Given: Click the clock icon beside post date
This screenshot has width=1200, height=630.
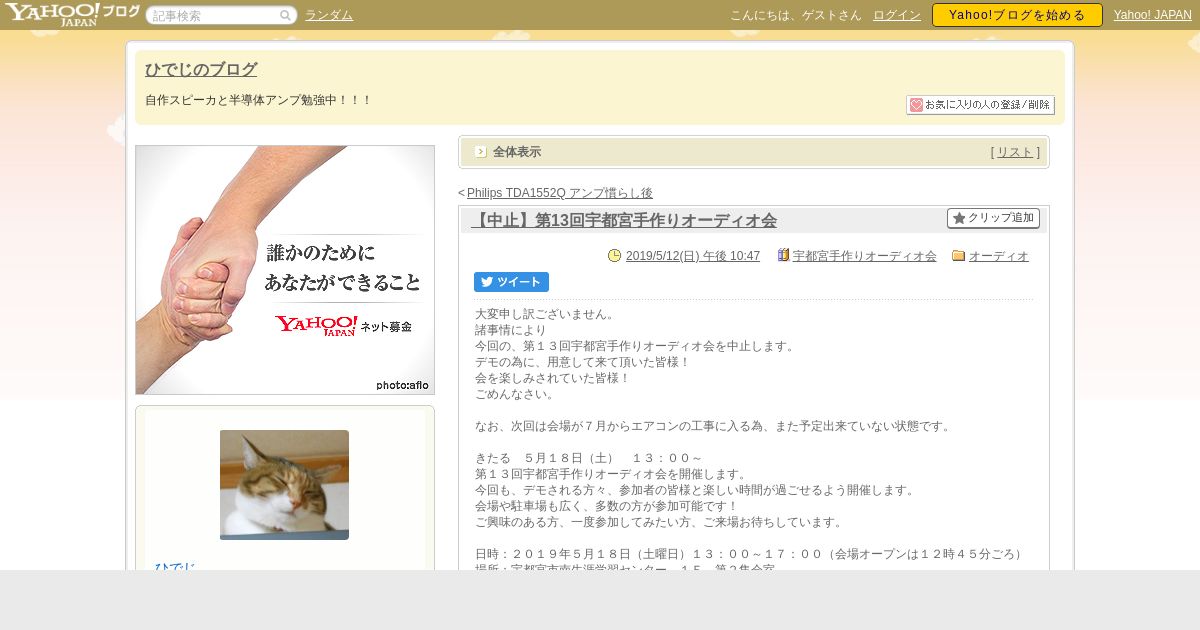Looking at the screenshot, I should coord(614,256).
